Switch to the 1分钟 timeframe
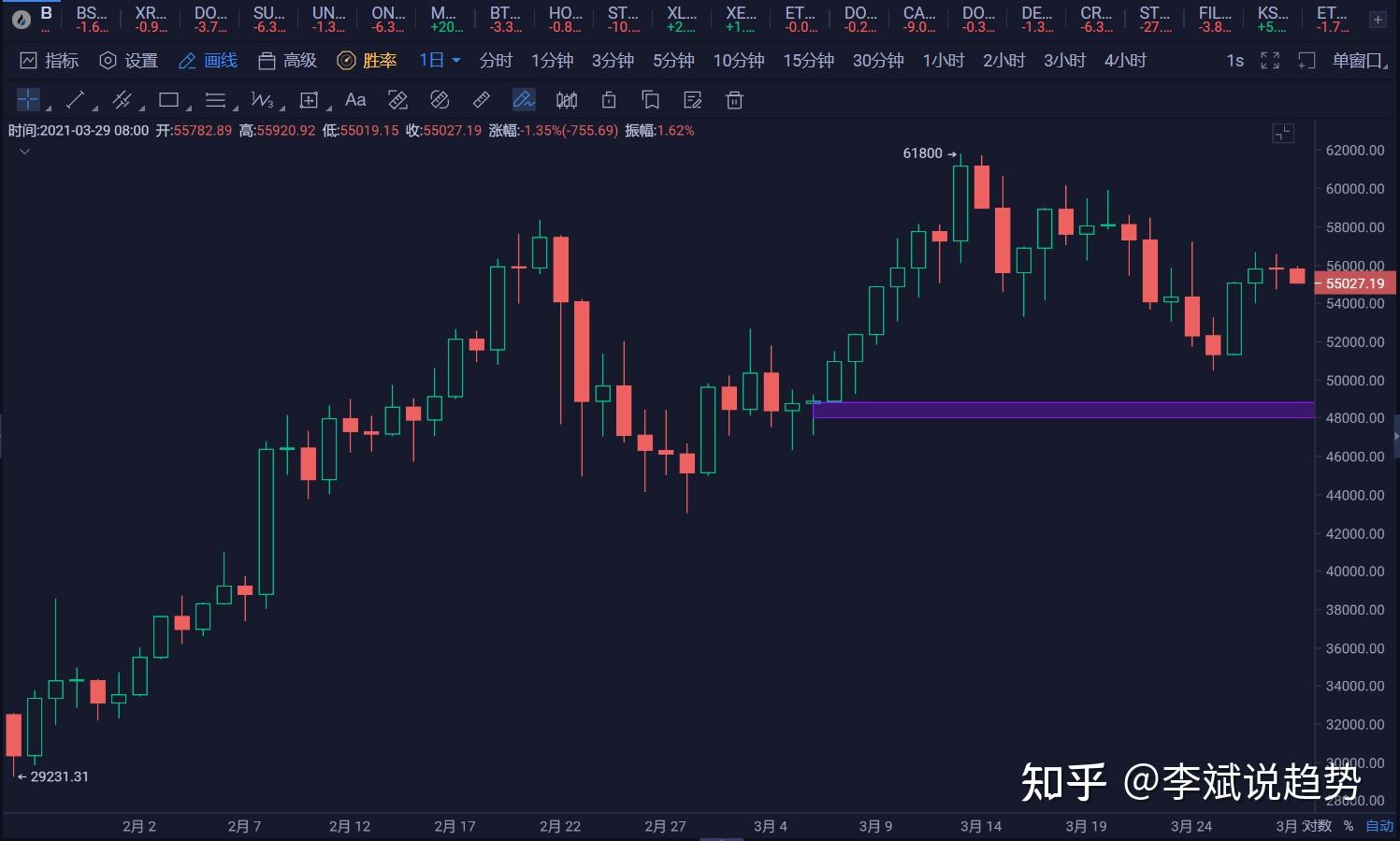Screen dimensions: 1400x841 [552, 61]
